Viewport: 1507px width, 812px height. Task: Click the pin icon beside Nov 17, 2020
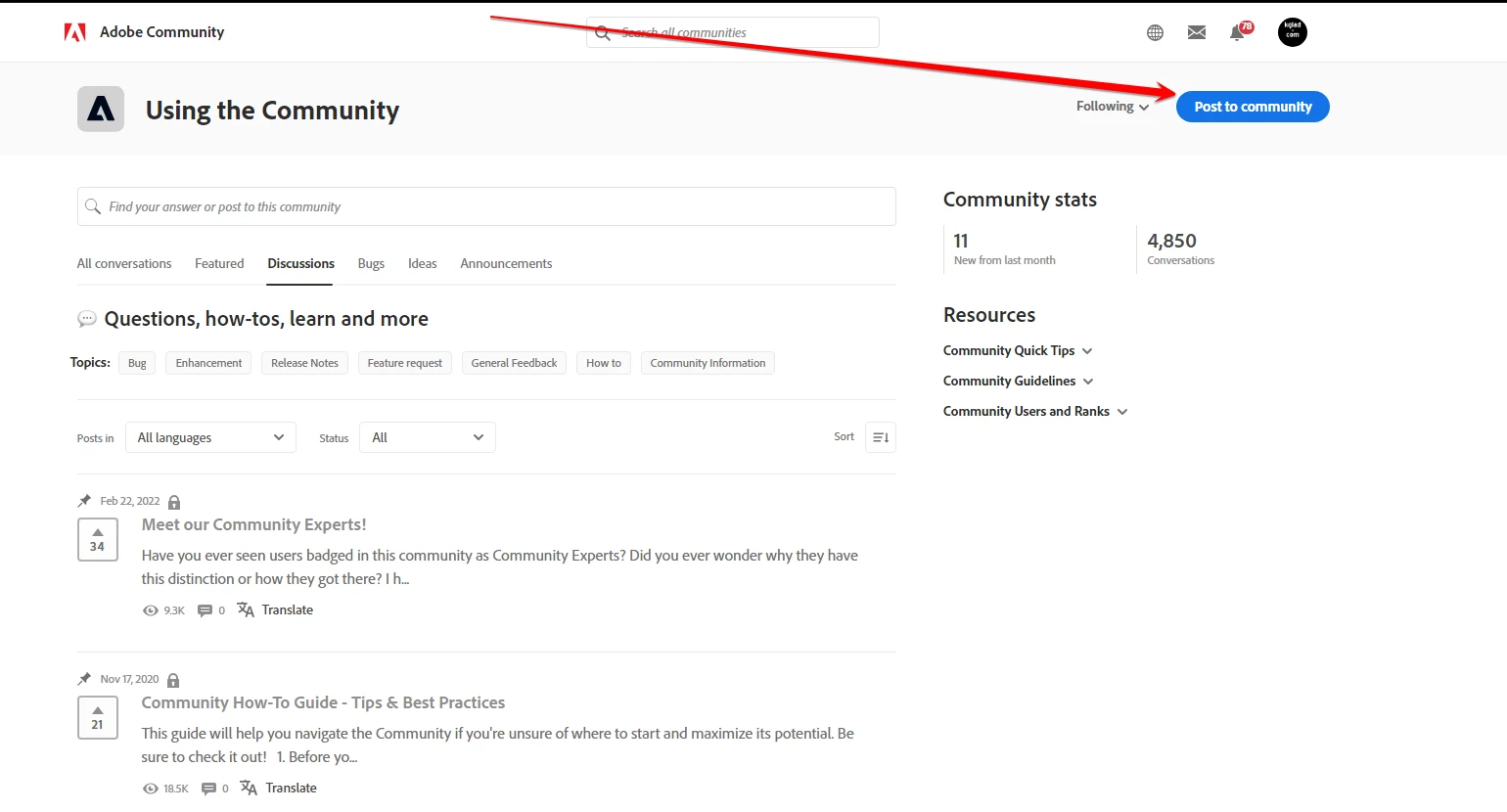point(84,679)
